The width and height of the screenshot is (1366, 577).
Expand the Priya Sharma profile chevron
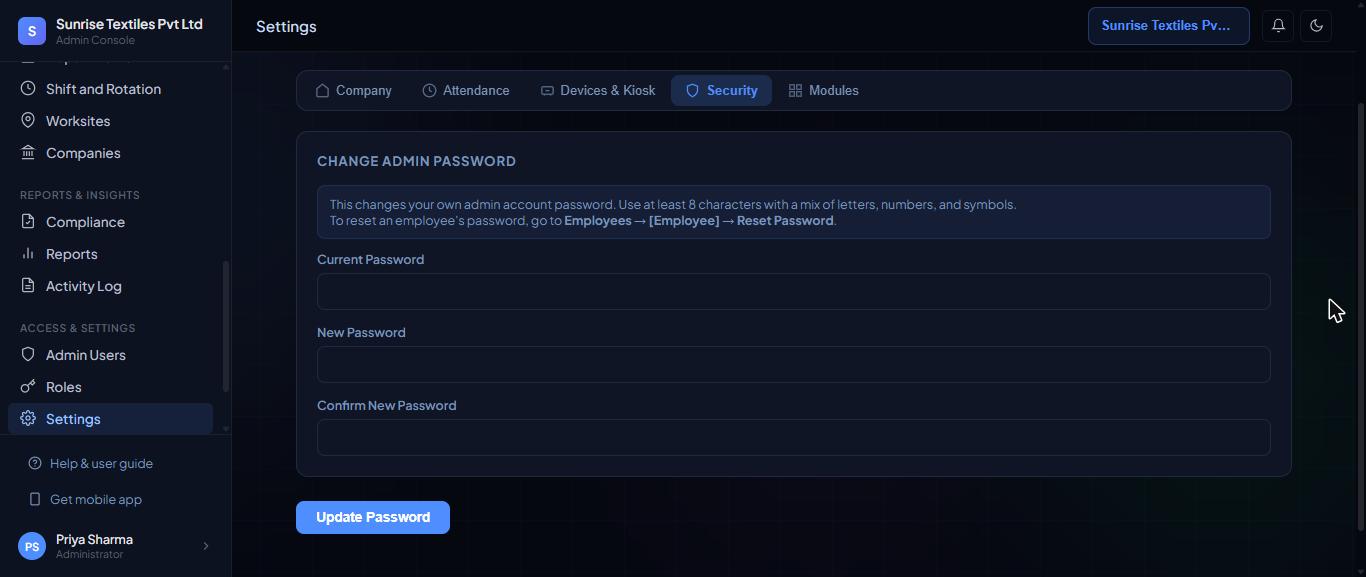coord(206,546)
